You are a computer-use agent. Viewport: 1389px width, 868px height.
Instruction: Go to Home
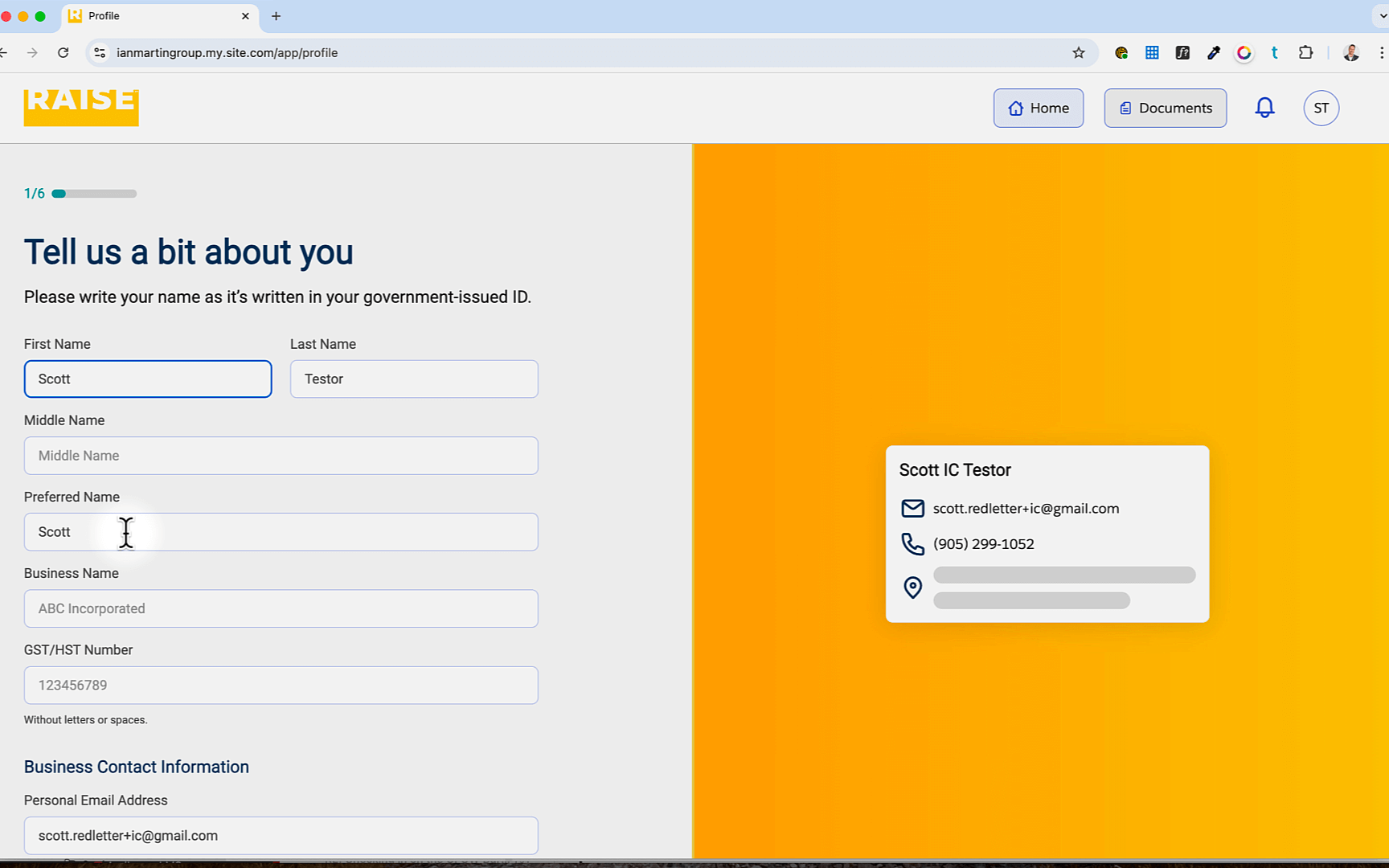coord(1038,108)
